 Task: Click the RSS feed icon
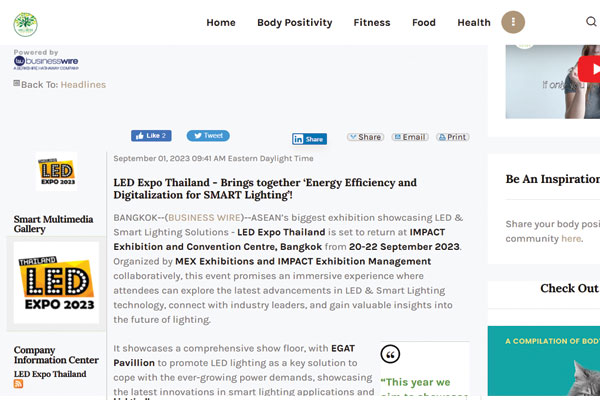18,384
